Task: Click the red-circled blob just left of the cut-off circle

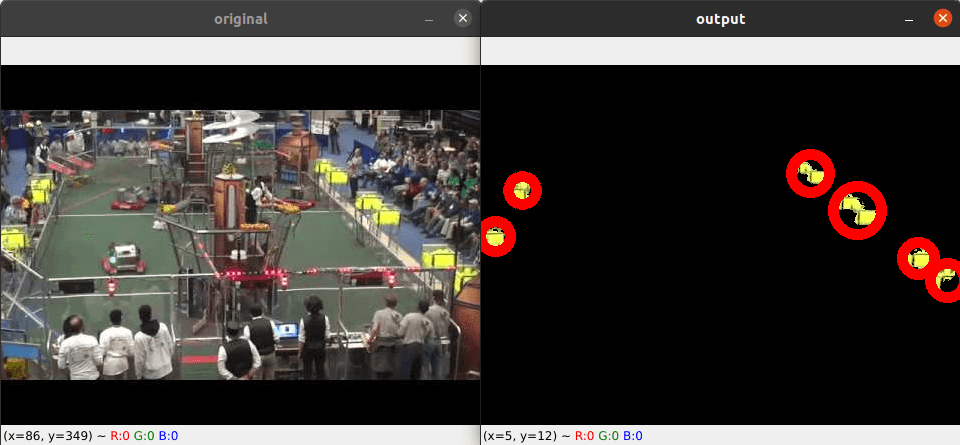Action: click(x=918, y=258)
